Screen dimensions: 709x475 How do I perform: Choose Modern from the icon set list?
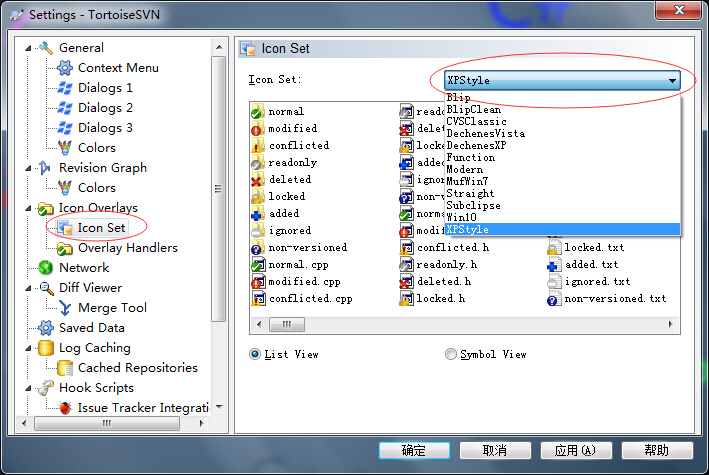(562, 169)
